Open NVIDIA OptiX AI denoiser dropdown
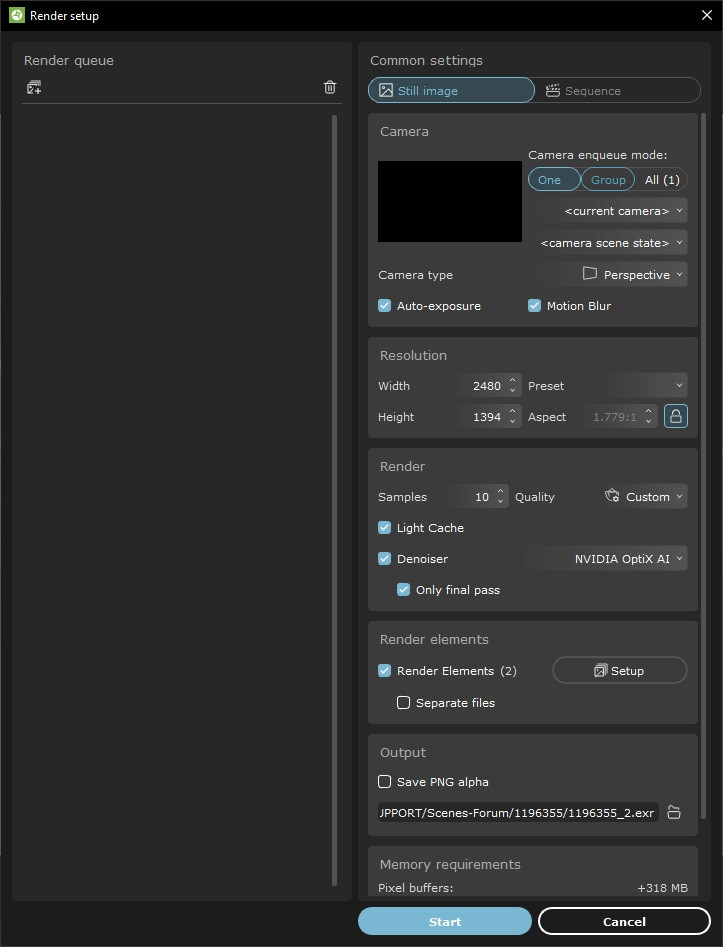723x947 pixels. tap(606, 559)
